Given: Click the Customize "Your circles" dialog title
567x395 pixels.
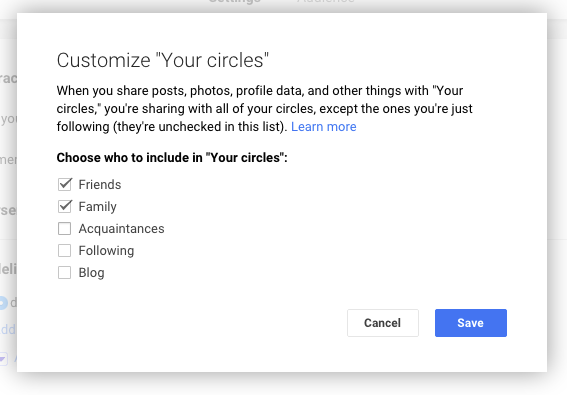Looking at the screenshot, I should [x=163, y=60].
